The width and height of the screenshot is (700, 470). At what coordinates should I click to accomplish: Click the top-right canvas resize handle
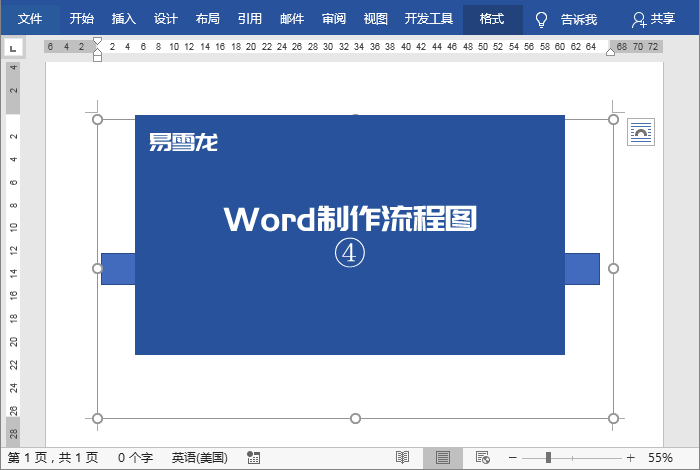pyautogui.click(x=613, y=120)
